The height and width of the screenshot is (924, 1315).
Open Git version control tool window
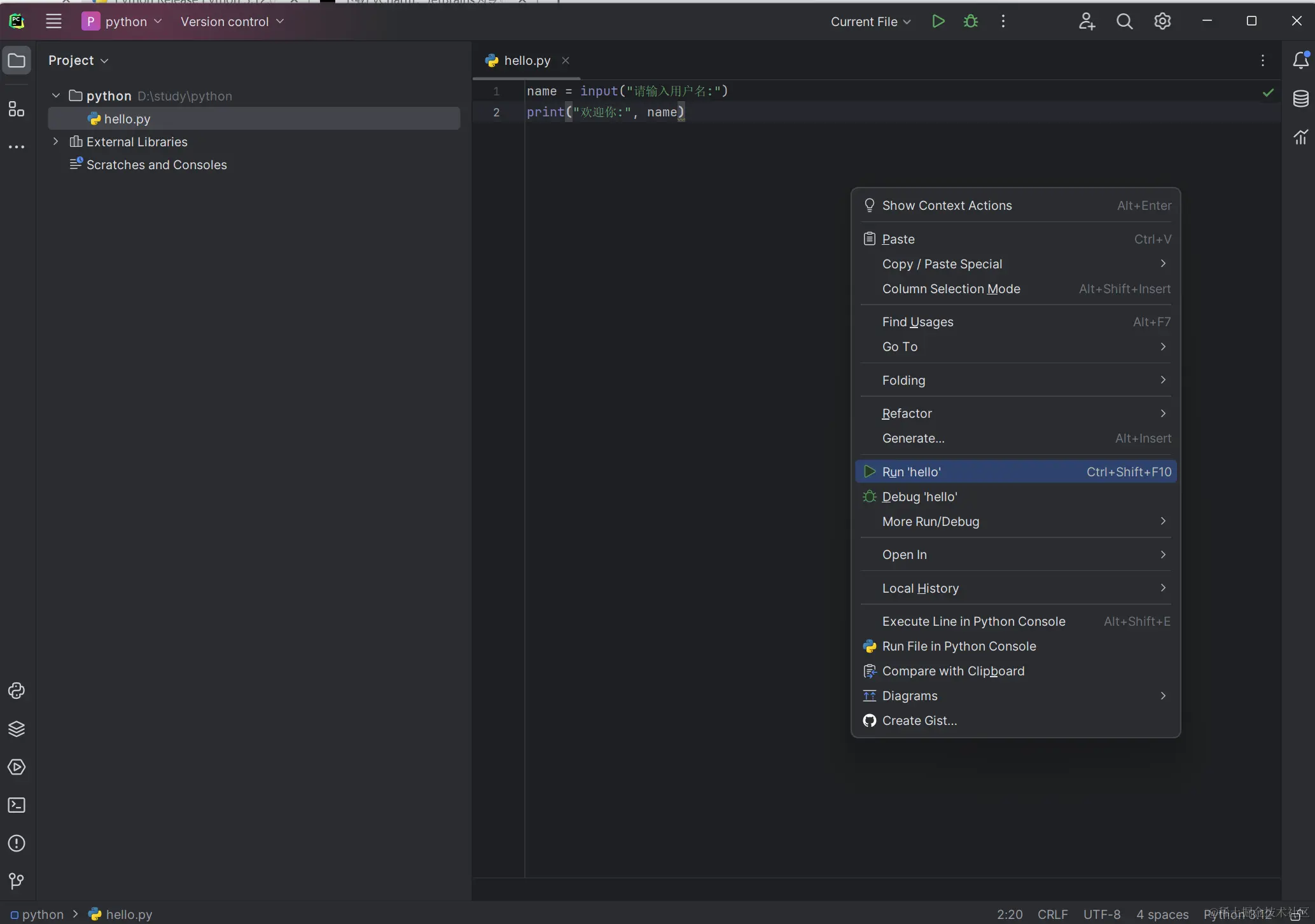[x=17, y=881]
